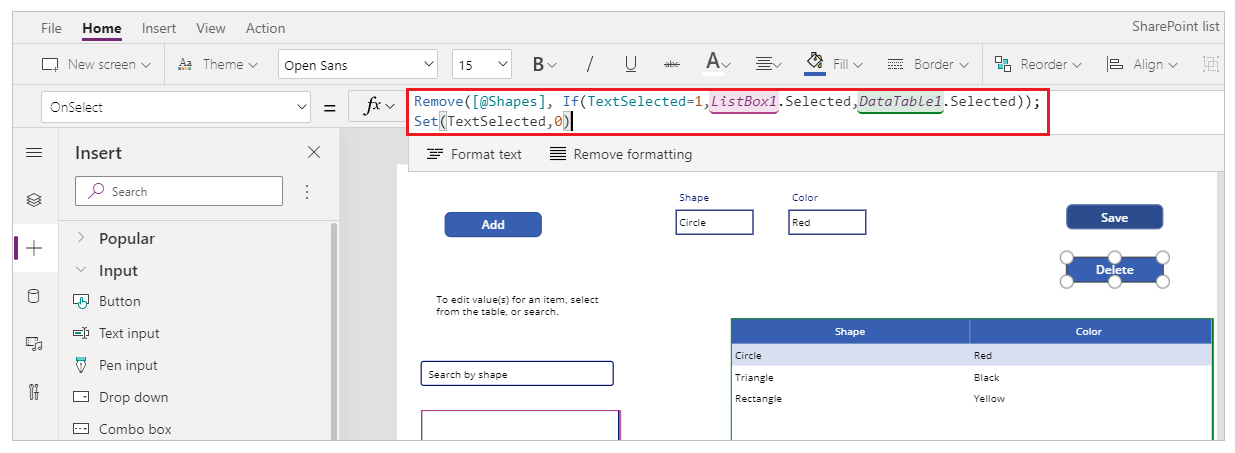Screen dimensions: 1235x453
Task: Click the Black cell in data table
Action: [x=987, y=377]
